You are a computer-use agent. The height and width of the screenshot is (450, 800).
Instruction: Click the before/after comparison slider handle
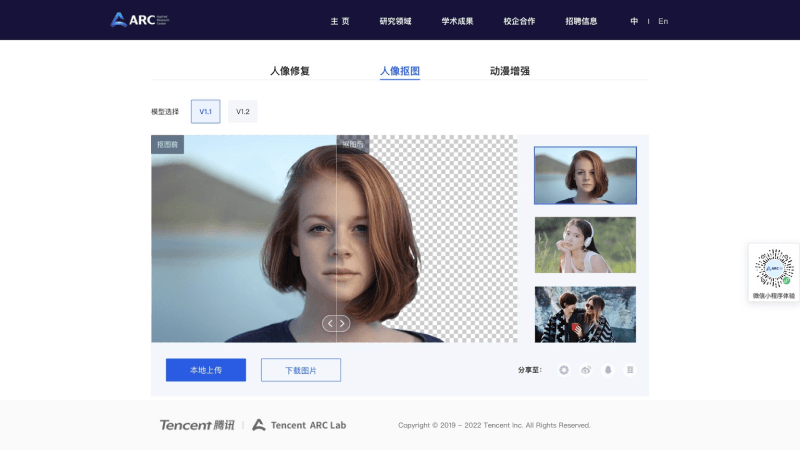click(337, 323)
